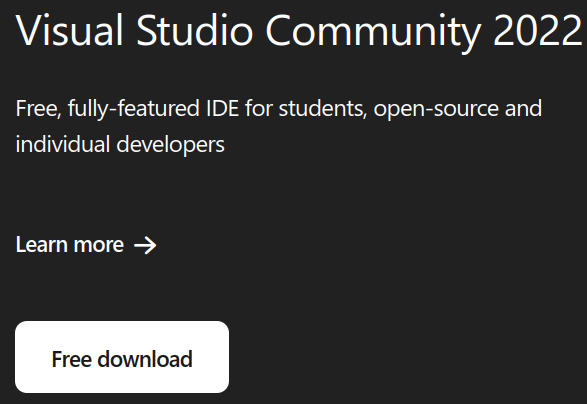
Task: Open the Learn more link
Action: (x=86, y=245)
